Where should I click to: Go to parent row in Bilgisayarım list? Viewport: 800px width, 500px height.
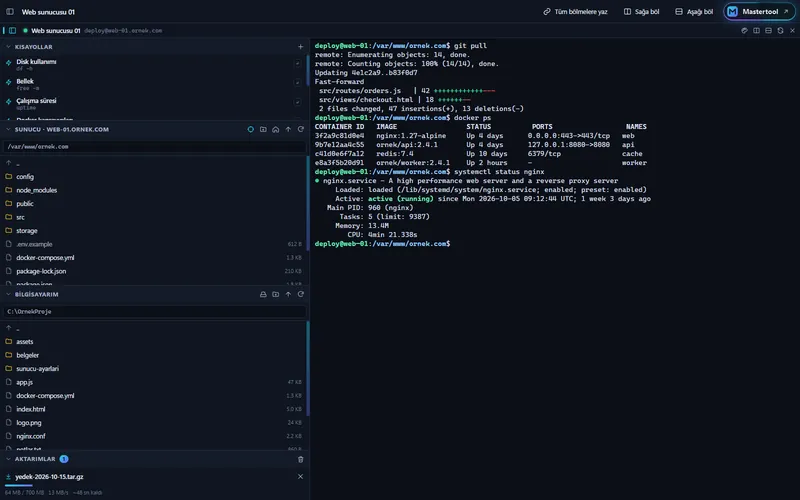153,328
